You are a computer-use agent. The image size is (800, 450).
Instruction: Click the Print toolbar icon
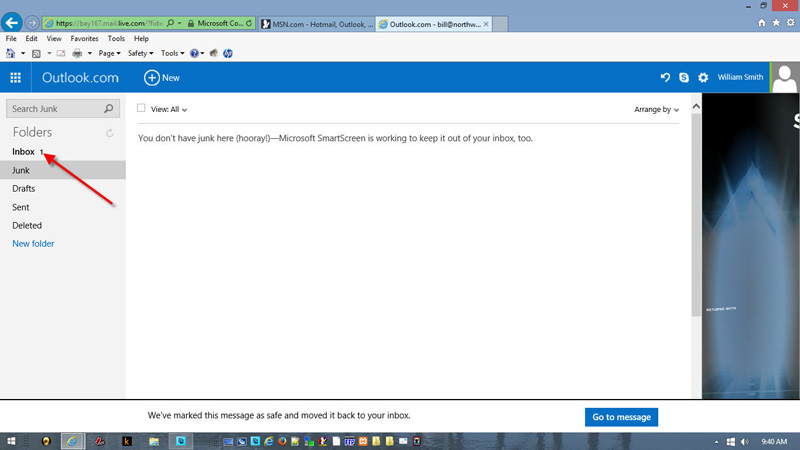pyautogui.click(x=77, y=53)
